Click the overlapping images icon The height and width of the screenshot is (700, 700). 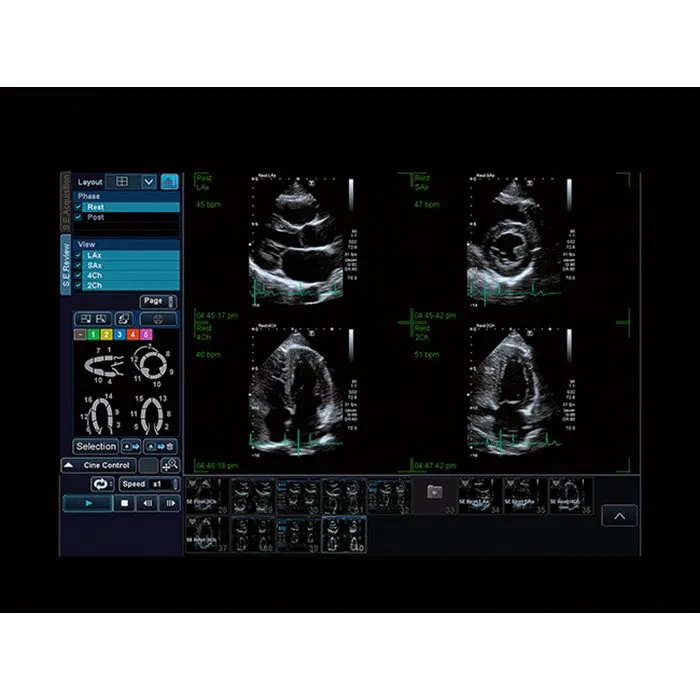point(126,319)
